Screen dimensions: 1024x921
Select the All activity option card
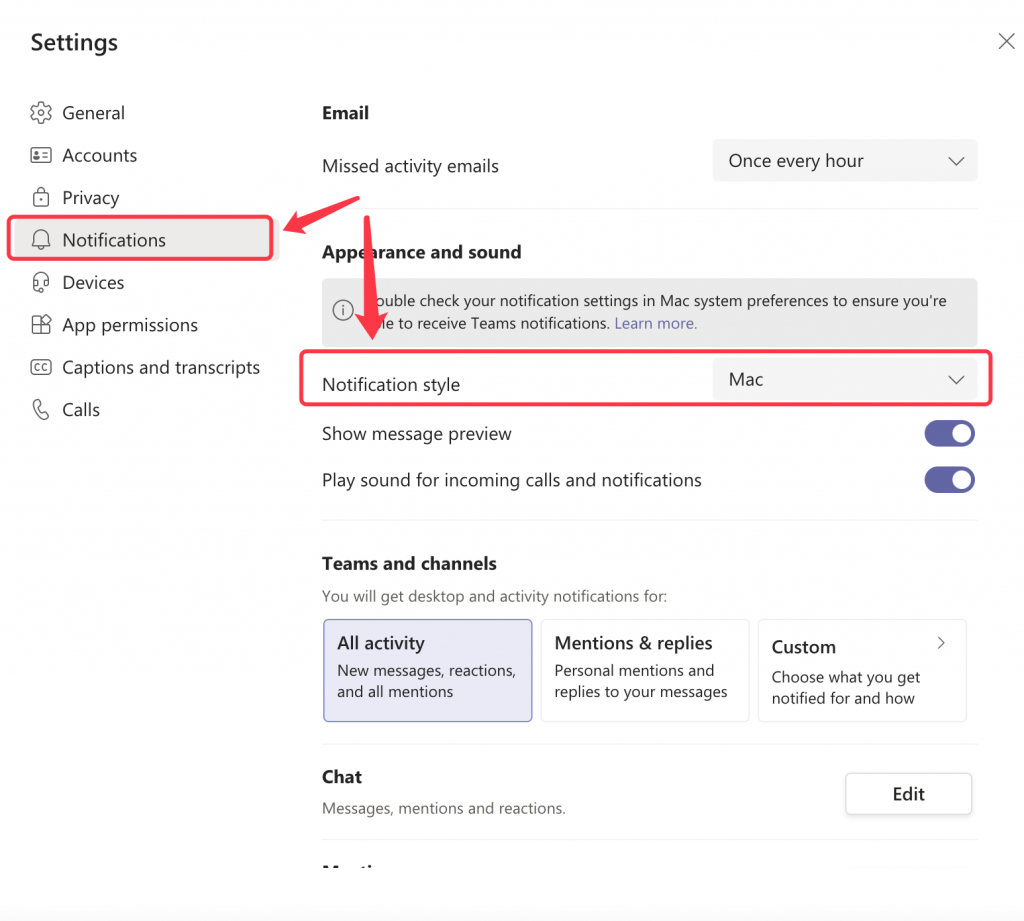point(427,669)
